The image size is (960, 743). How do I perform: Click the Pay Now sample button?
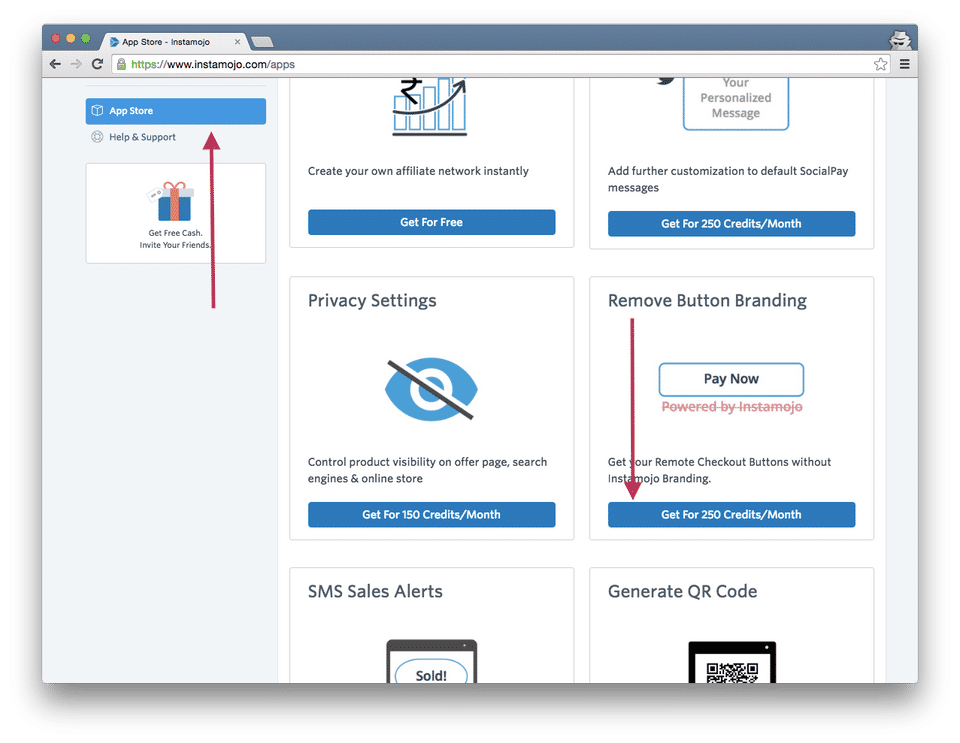tap(731, 379)
